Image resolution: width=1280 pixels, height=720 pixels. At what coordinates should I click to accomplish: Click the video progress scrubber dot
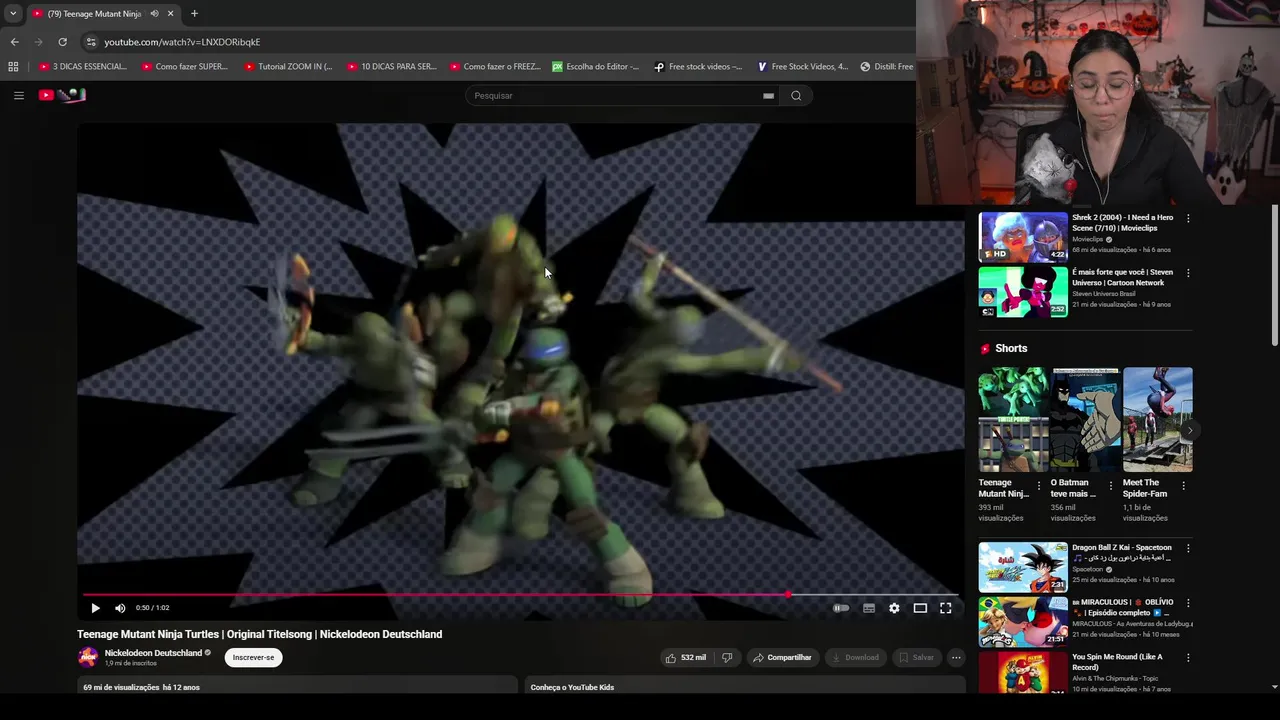tap(788, 594)
